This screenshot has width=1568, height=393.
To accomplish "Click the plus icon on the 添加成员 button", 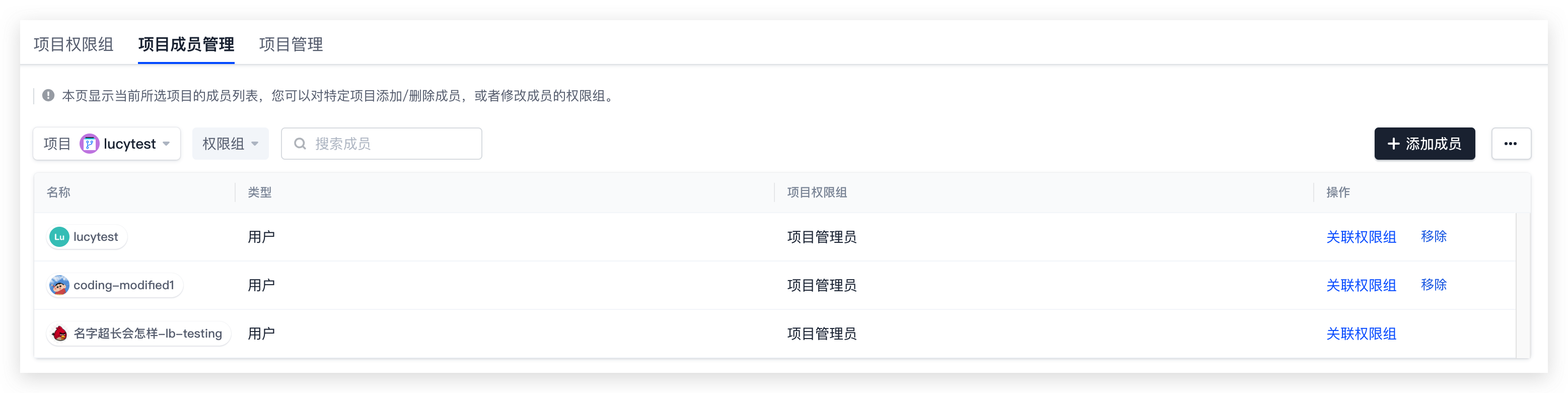I will 1393,144.
